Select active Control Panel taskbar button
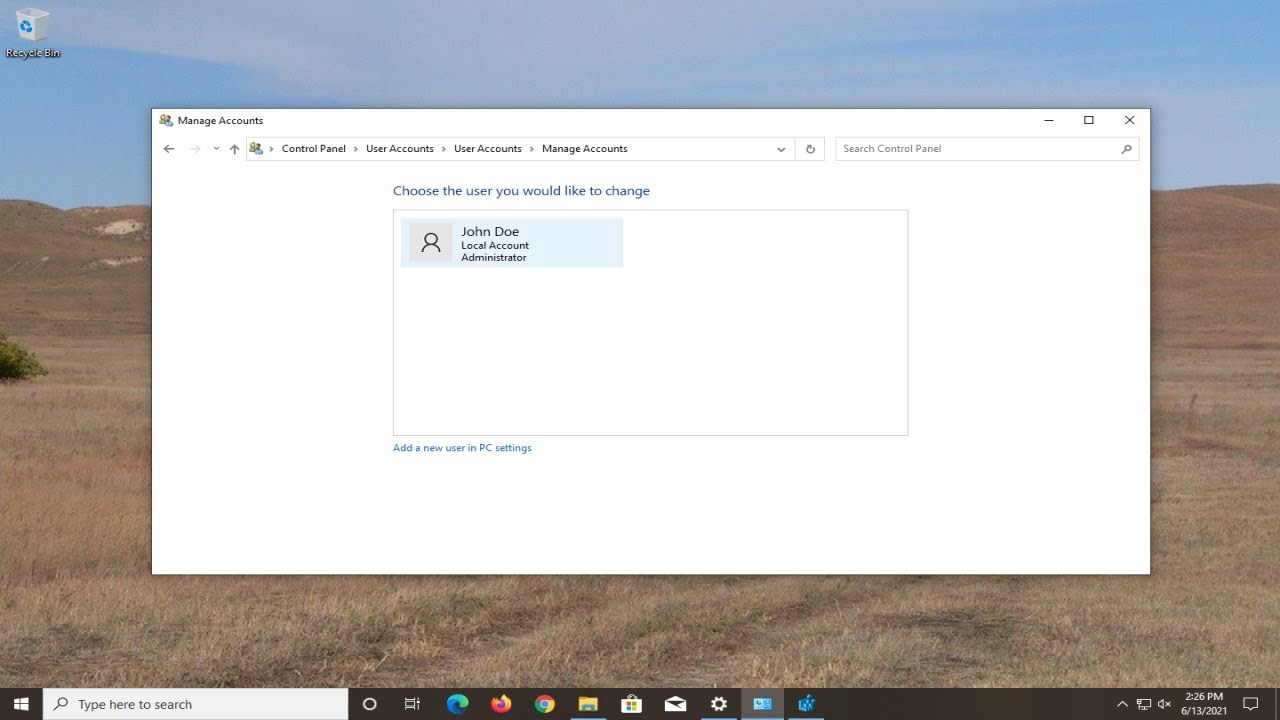Viewport: 1280px width, 720px height. pyautogui.click(x=762, y=704)
